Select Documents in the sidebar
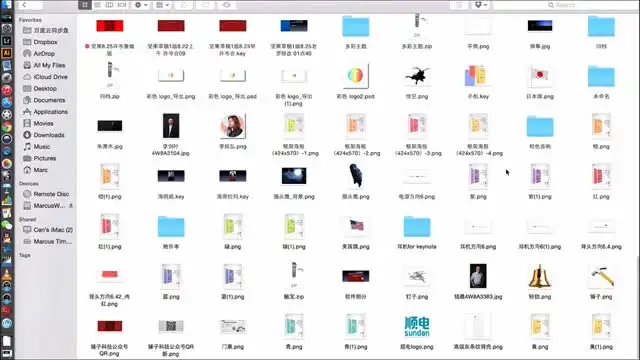The width and height of the screenshot is (640, 360). [x=49, y=100]
